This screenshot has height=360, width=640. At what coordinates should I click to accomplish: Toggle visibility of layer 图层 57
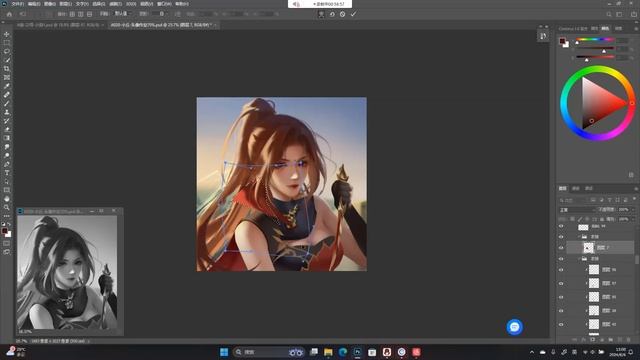point(561,283)
